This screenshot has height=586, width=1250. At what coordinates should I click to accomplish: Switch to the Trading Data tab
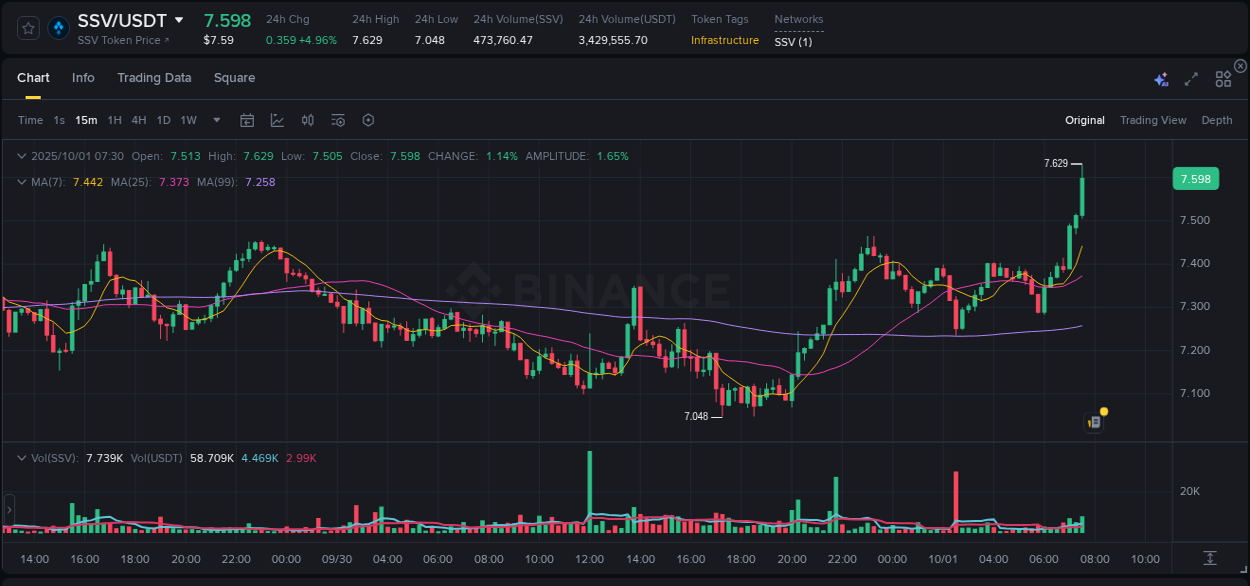click(154, 78)
